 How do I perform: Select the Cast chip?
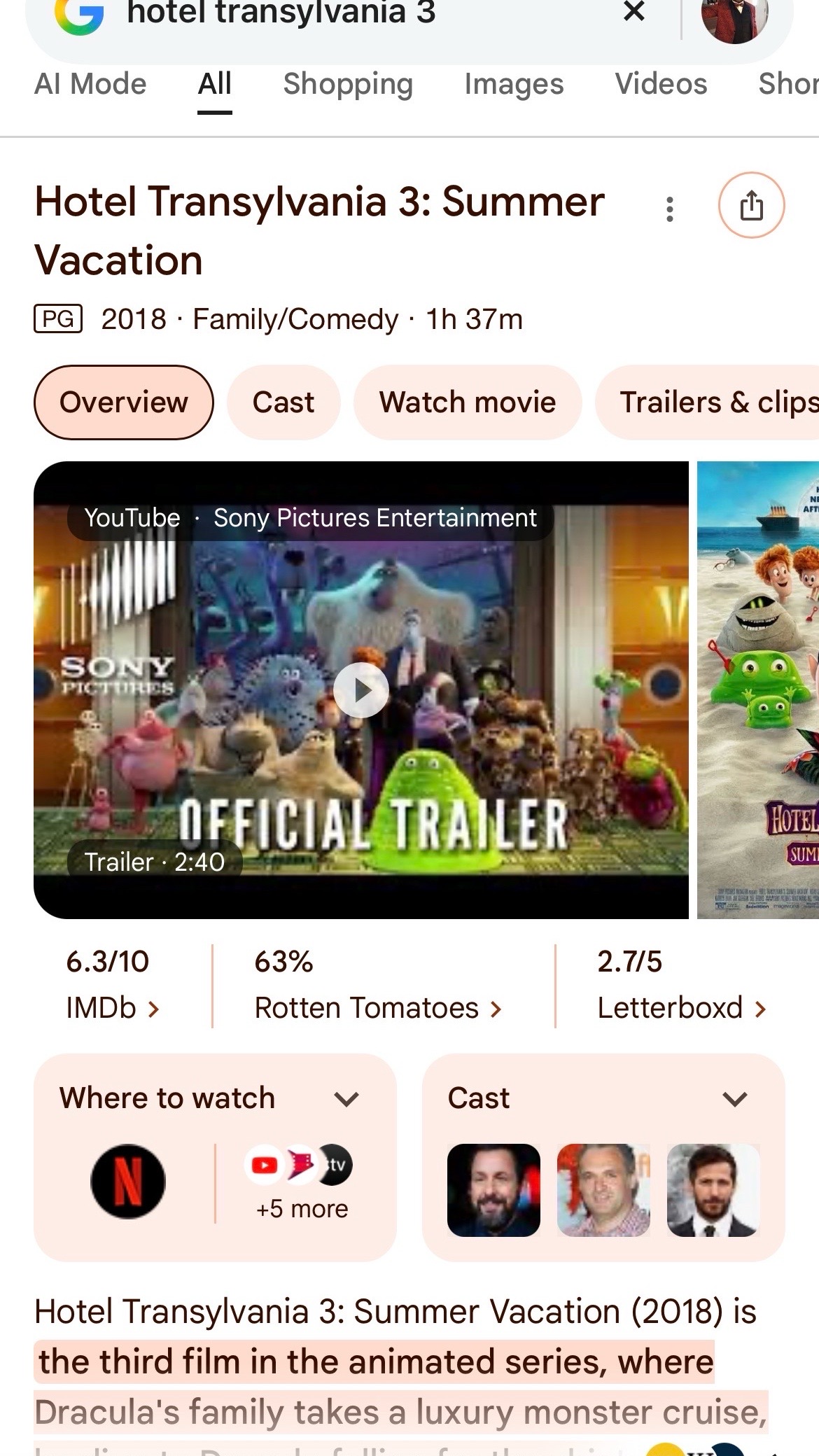click(x=283, y=402)
